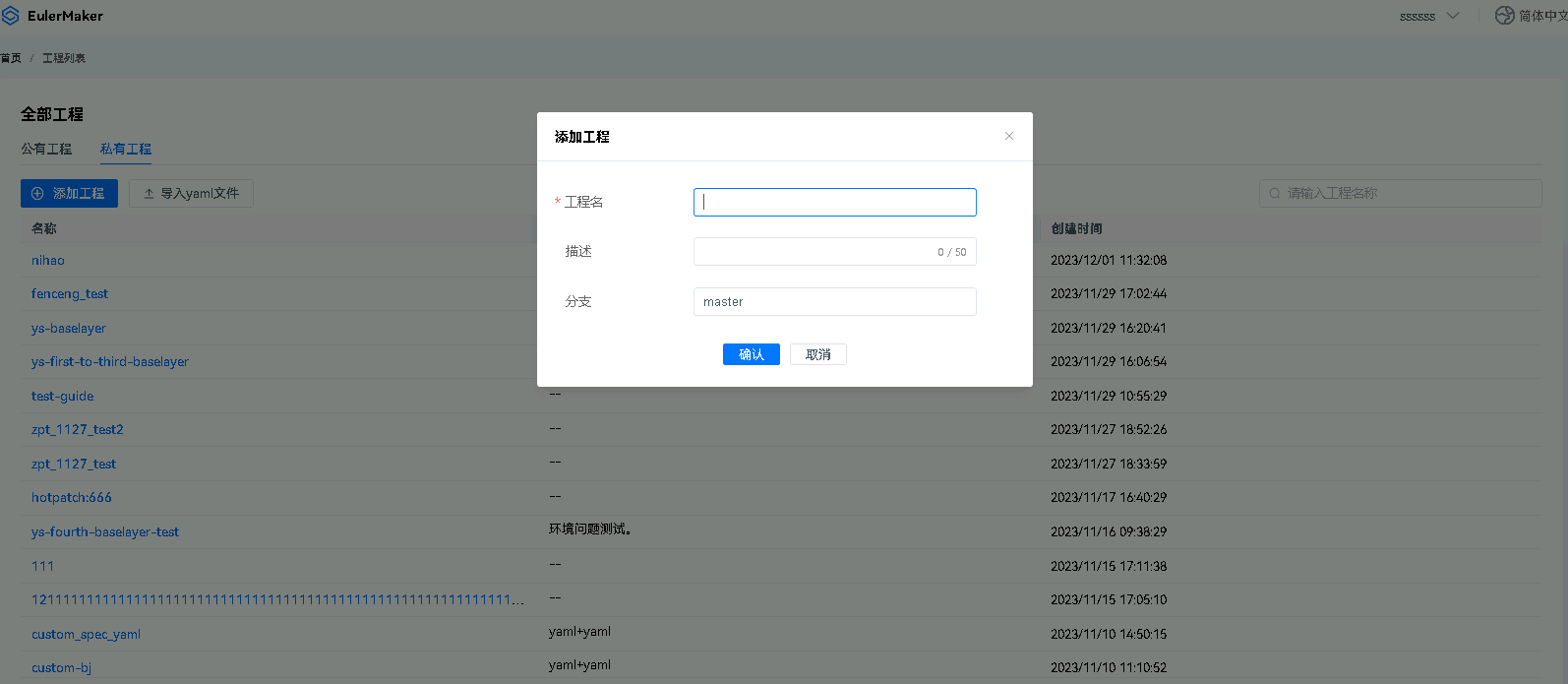This screenshot has height=684, width=1568.
Task: Click the EulerMaker logo icon
Action: pos(11,16)
